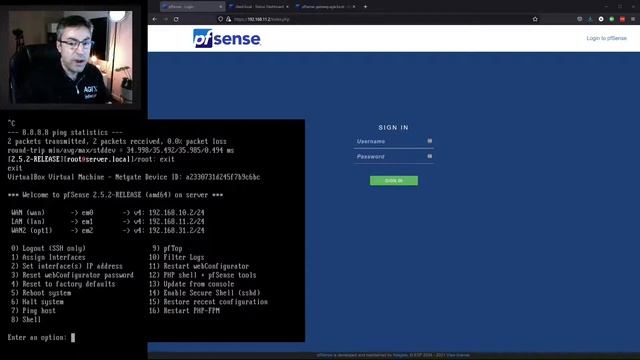Click the red extension icon in toolbar

click(x=622, y=19)
